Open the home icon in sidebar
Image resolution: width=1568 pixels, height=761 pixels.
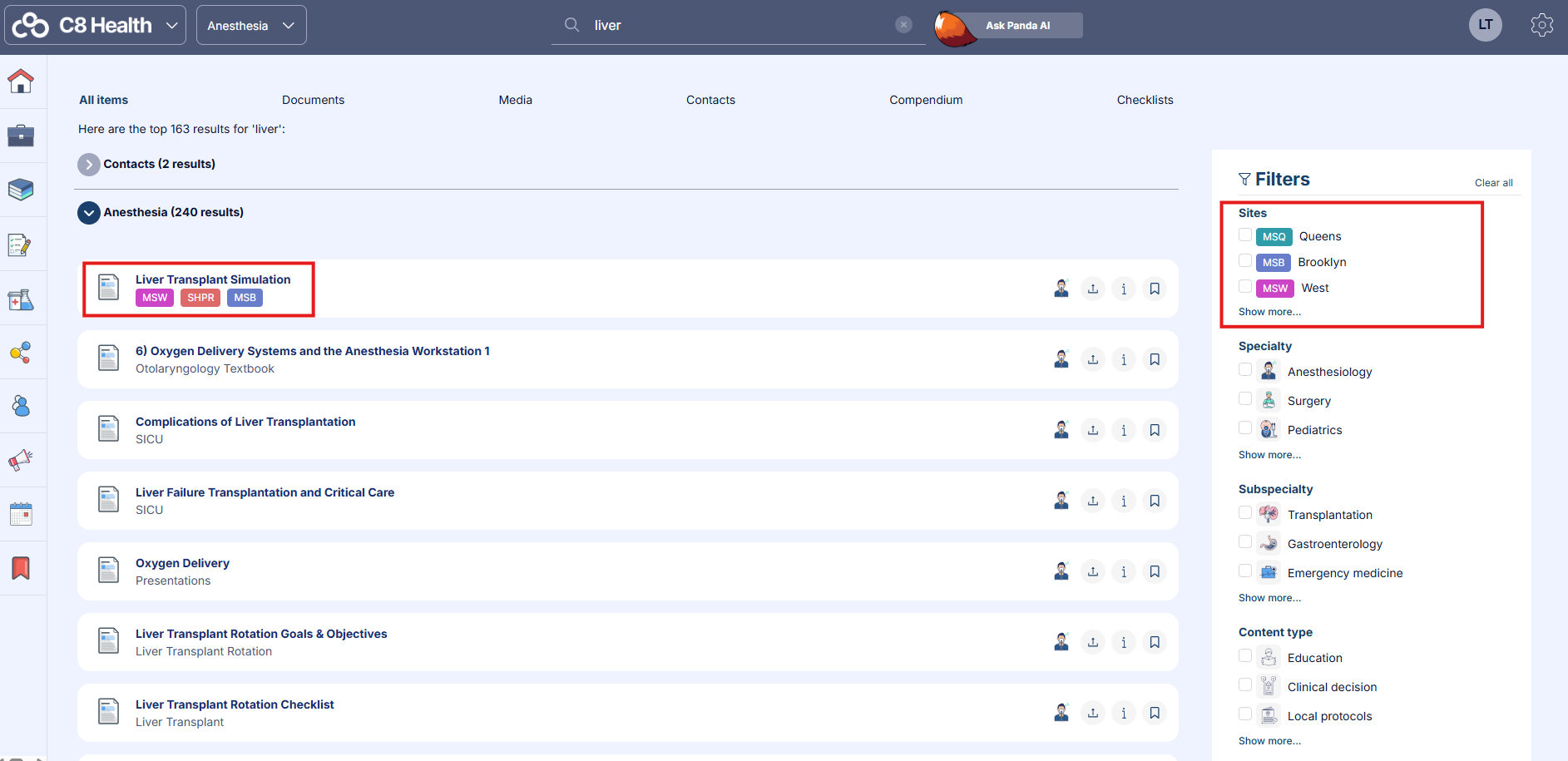click(x=21, y=82)
